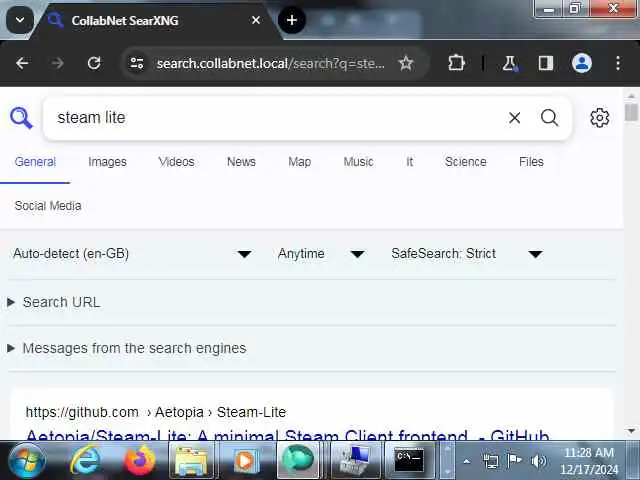Click the github.com Aetopia Steam-Lite URL
The height and width of the screenshot is (480, 640).
[156, 412]
